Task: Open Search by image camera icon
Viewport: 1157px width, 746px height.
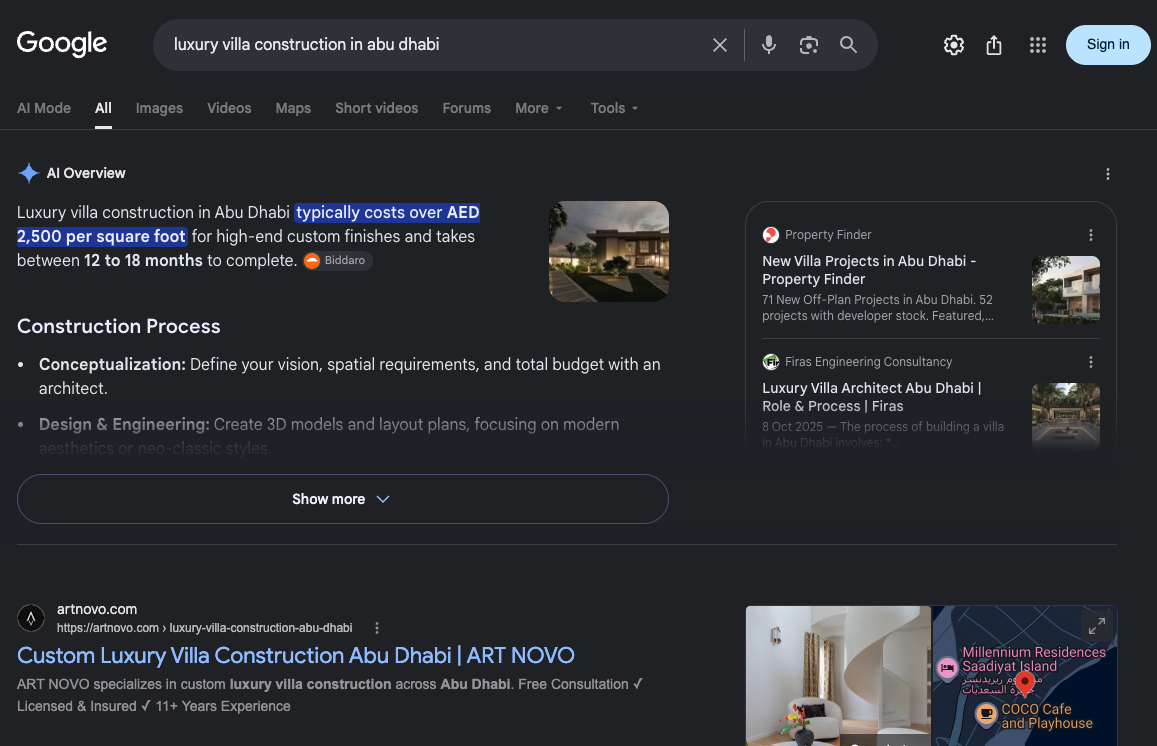Action: click(808, 45)
